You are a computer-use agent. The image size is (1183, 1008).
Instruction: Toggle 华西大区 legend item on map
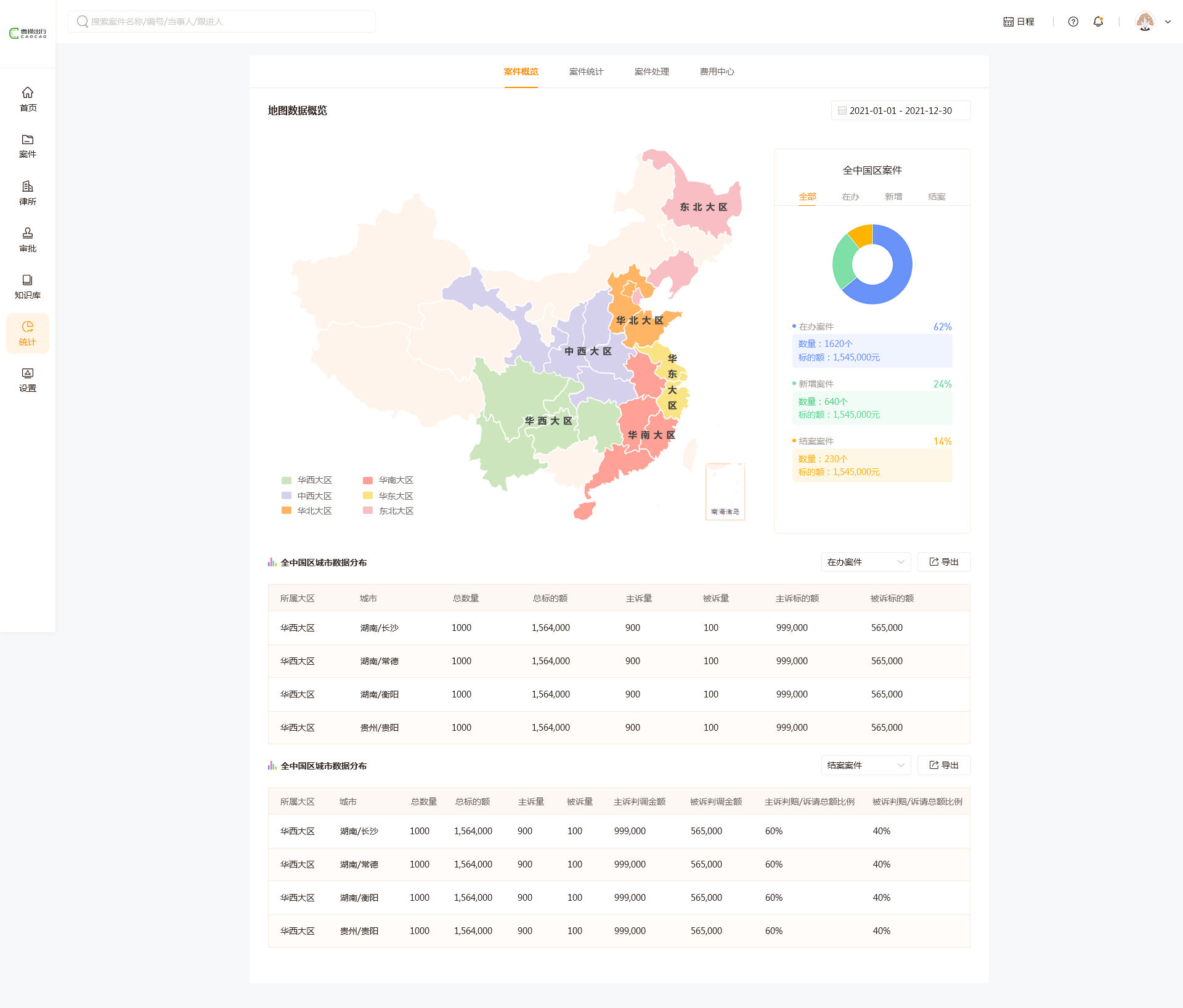(x=307, y=480)
